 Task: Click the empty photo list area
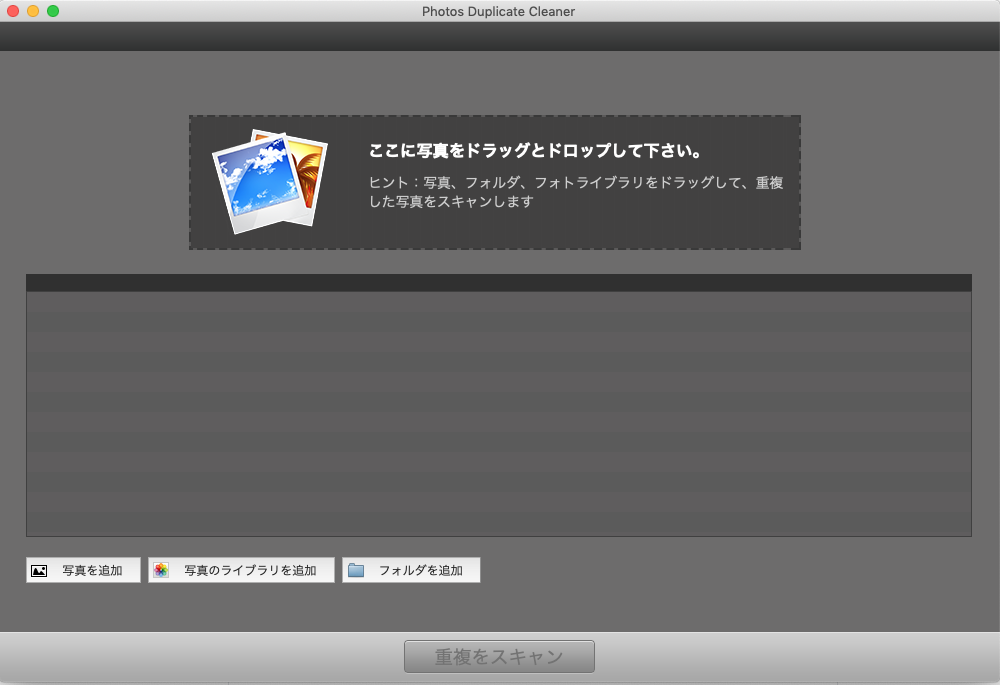tap(499, 414)
